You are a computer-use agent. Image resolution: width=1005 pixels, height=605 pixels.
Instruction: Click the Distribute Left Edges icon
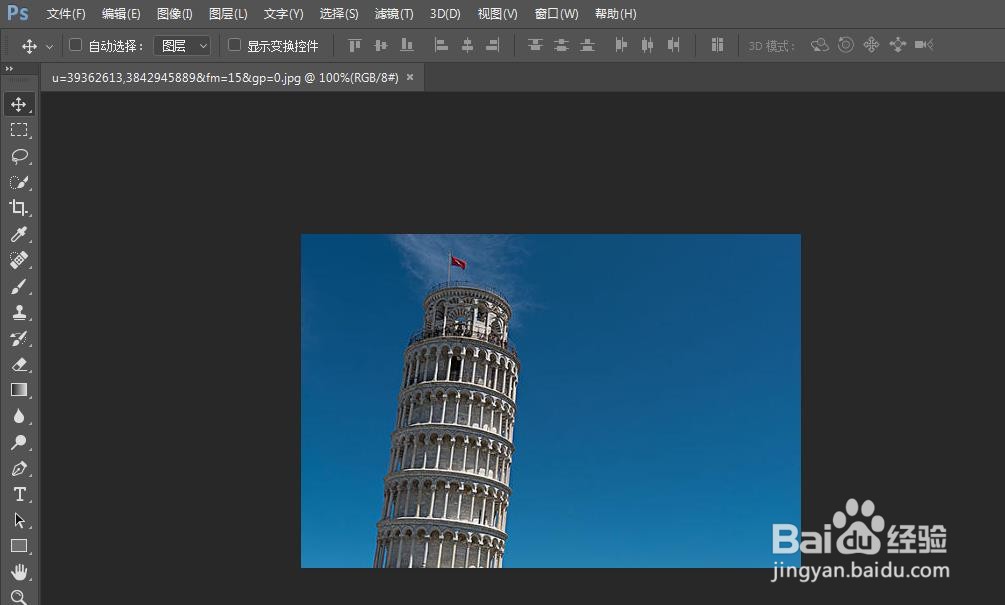(x=621, y=45)
